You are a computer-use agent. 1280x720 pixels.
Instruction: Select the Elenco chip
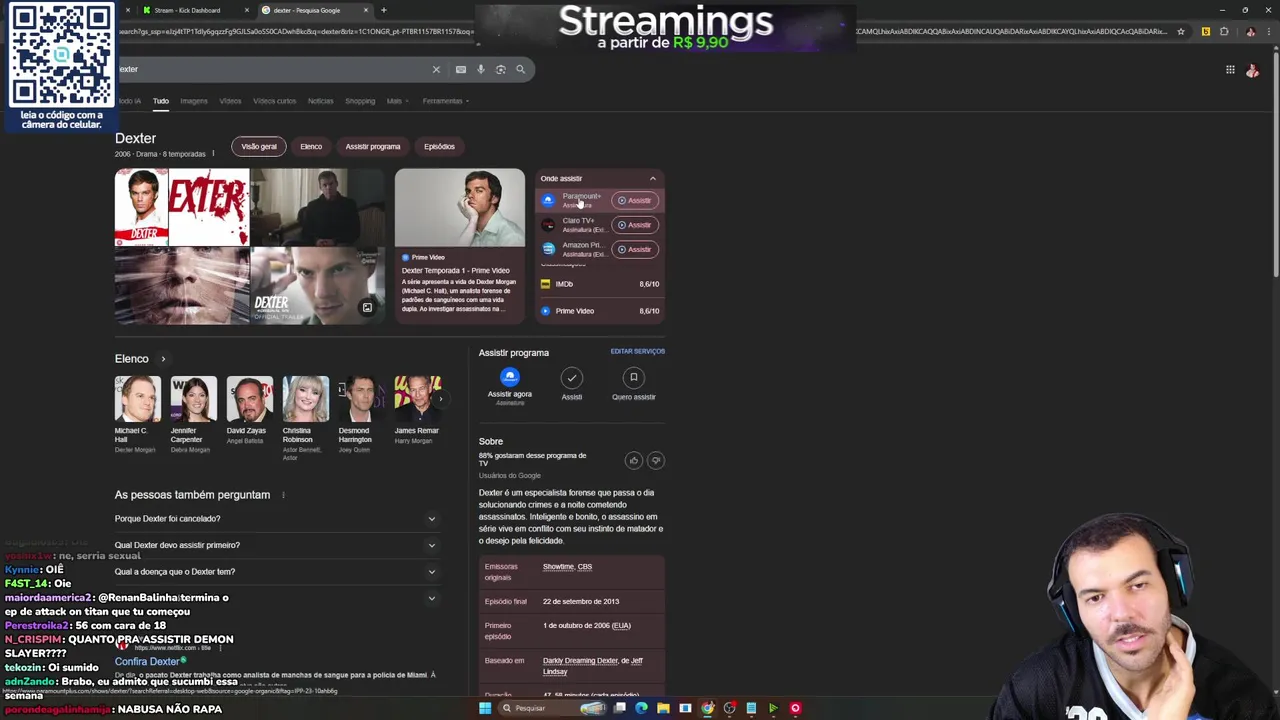pyautogui.click(x=311, y=147)
